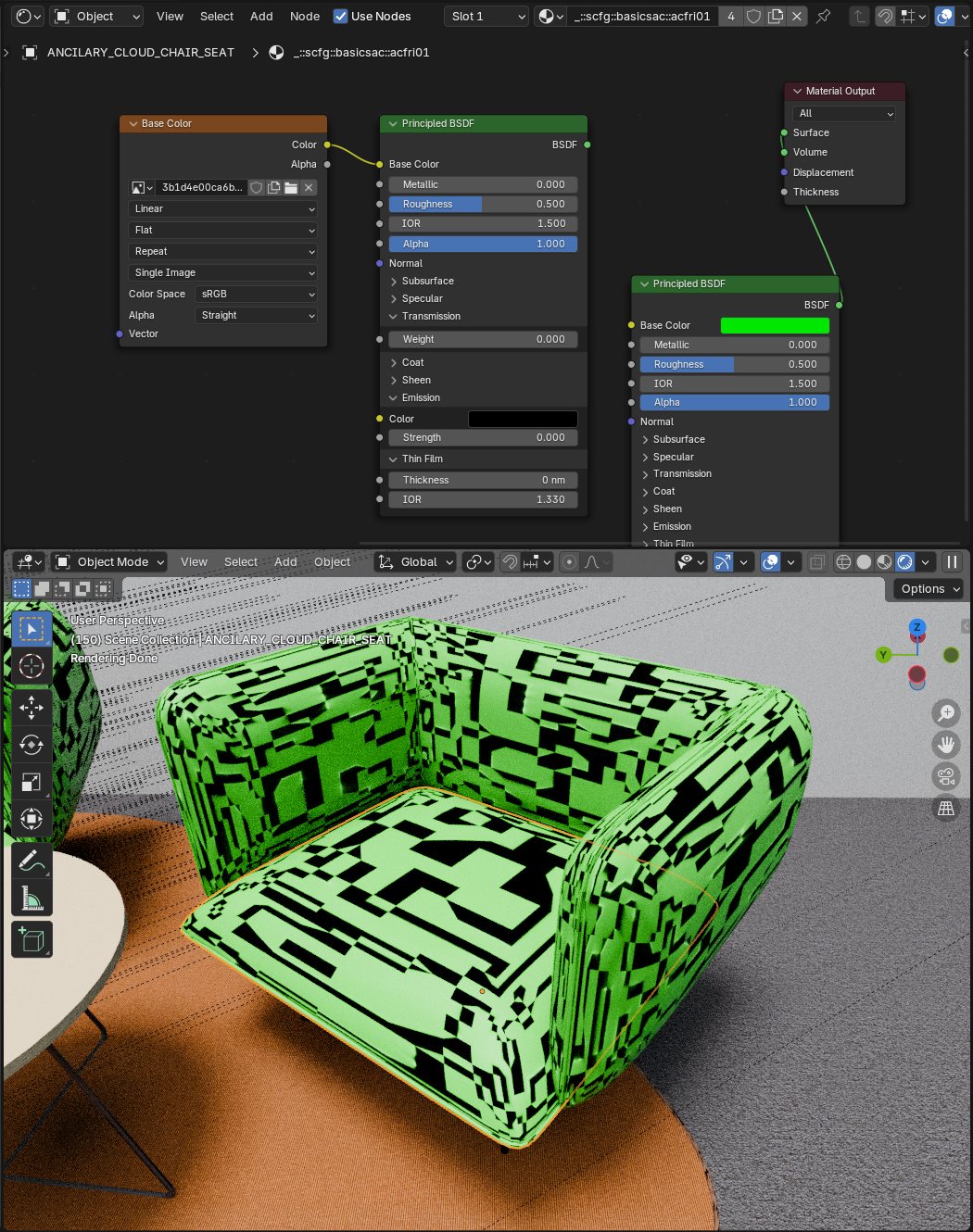973x1232 pixels.
Task: Toggle the pin node tree icon
Action: click(x=823, y=16)
